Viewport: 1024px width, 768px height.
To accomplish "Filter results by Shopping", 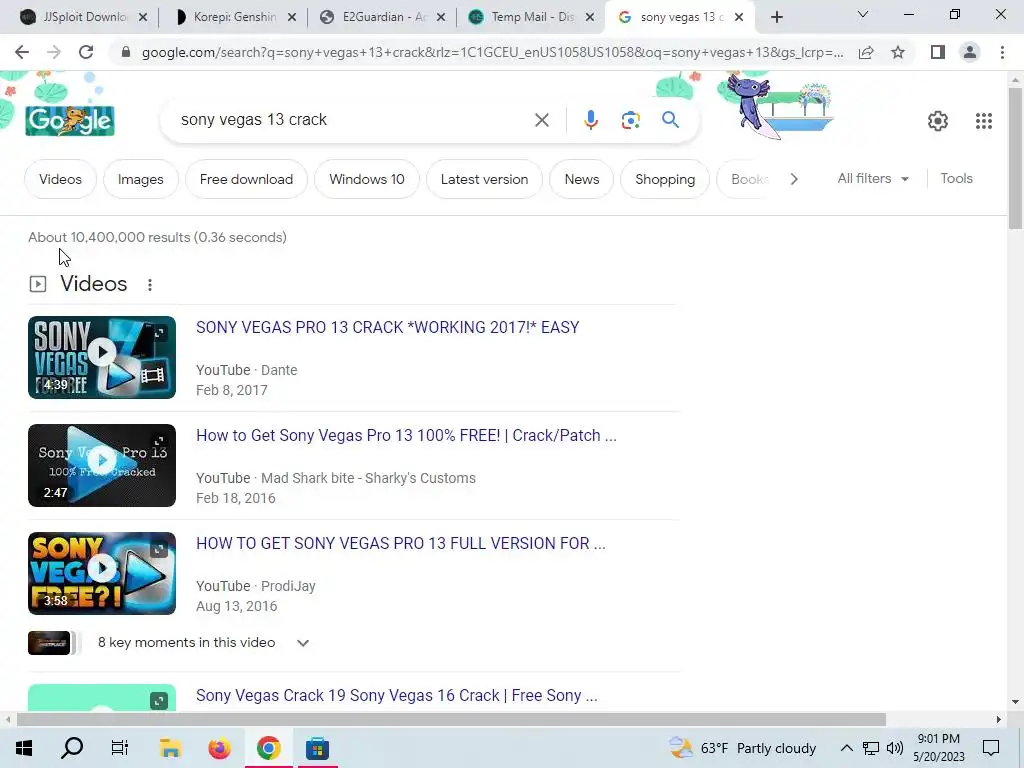I will (665, 179).
